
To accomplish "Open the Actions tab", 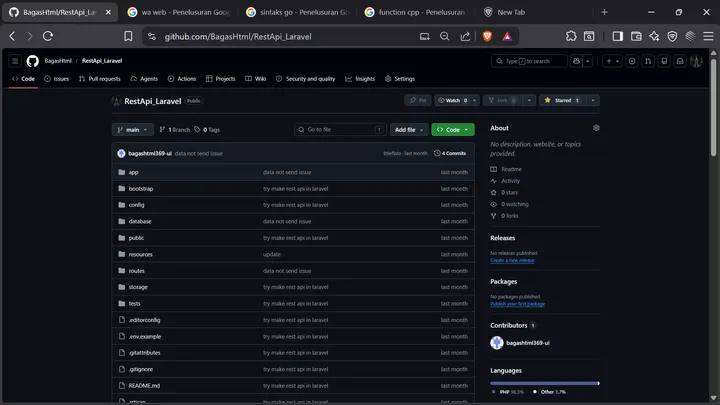I will pyautogui.click(x=182, y=79).
